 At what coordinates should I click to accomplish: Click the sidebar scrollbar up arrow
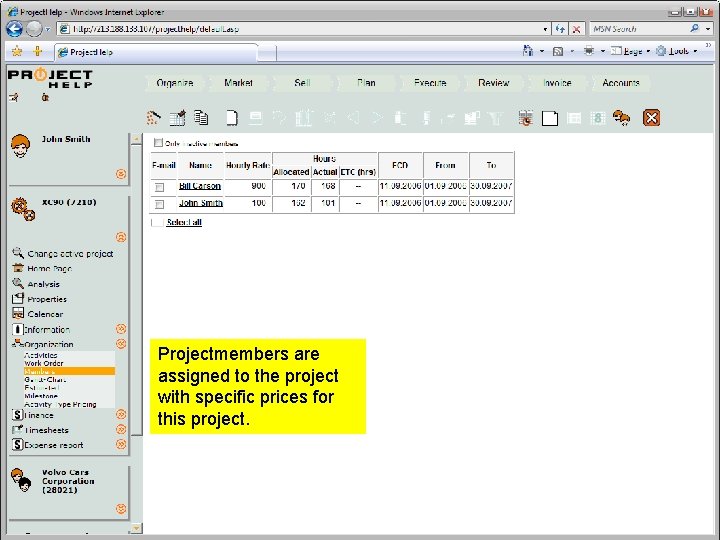pyautogui.click(x=136, y=138)
